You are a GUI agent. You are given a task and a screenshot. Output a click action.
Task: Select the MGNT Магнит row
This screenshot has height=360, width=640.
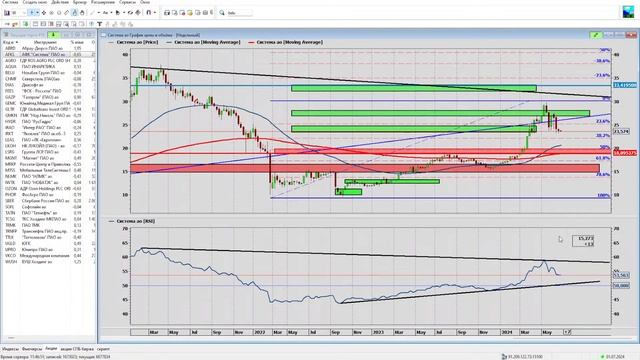[x=49, y=158]
